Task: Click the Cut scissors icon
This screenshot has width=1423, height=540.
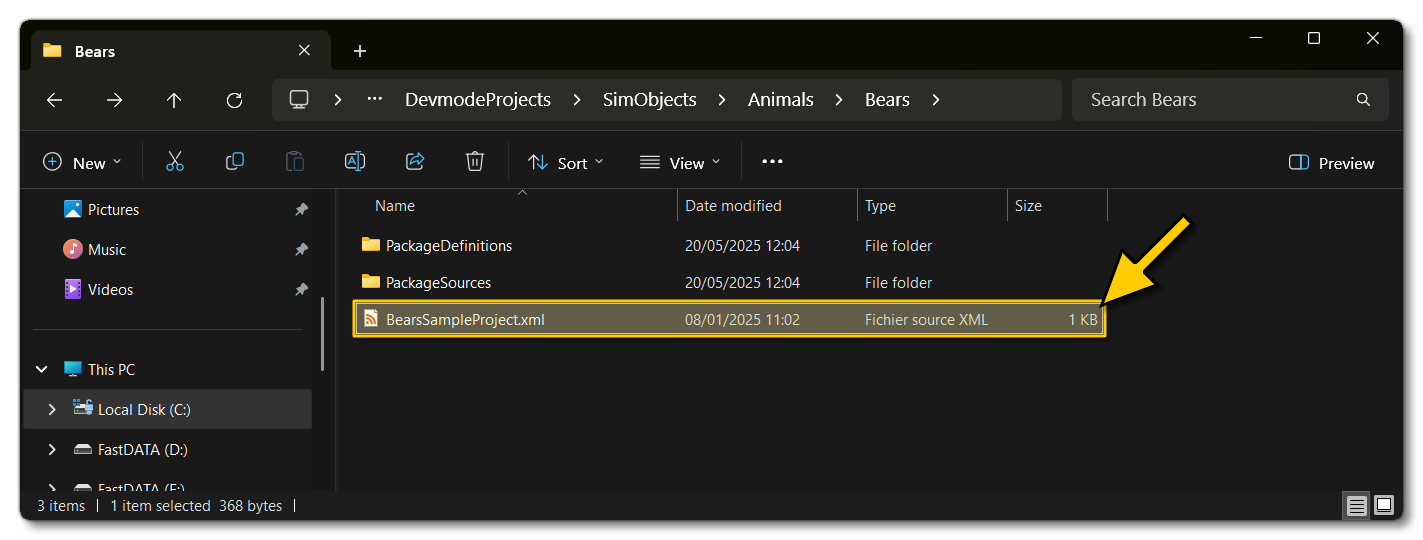Action: [x=175, y=162]
